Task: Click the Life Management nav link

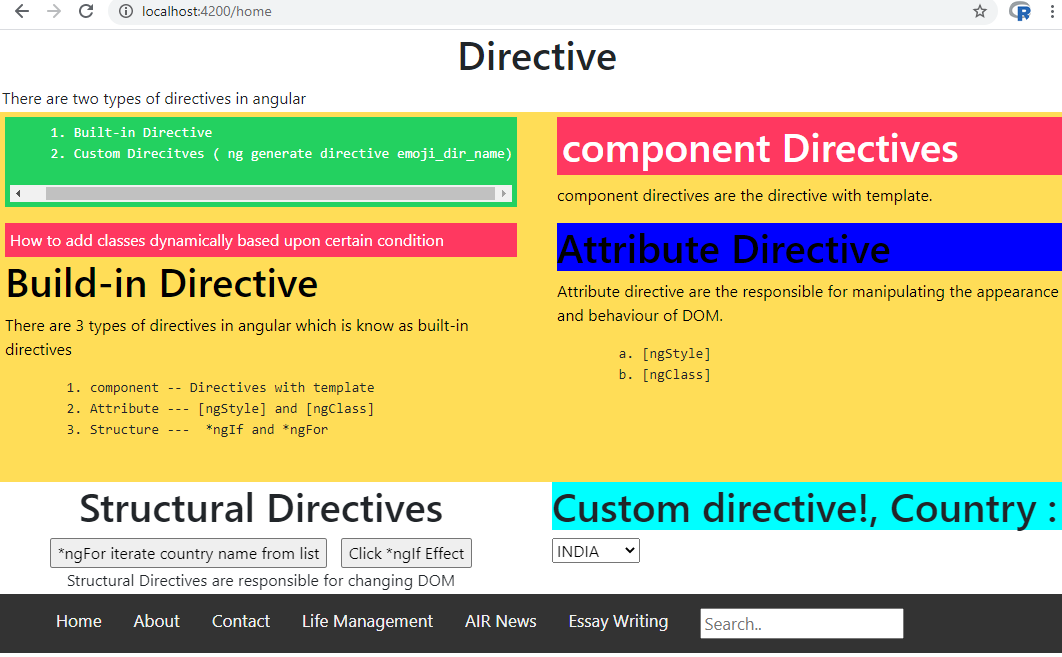Action: [x=367, y=621]
